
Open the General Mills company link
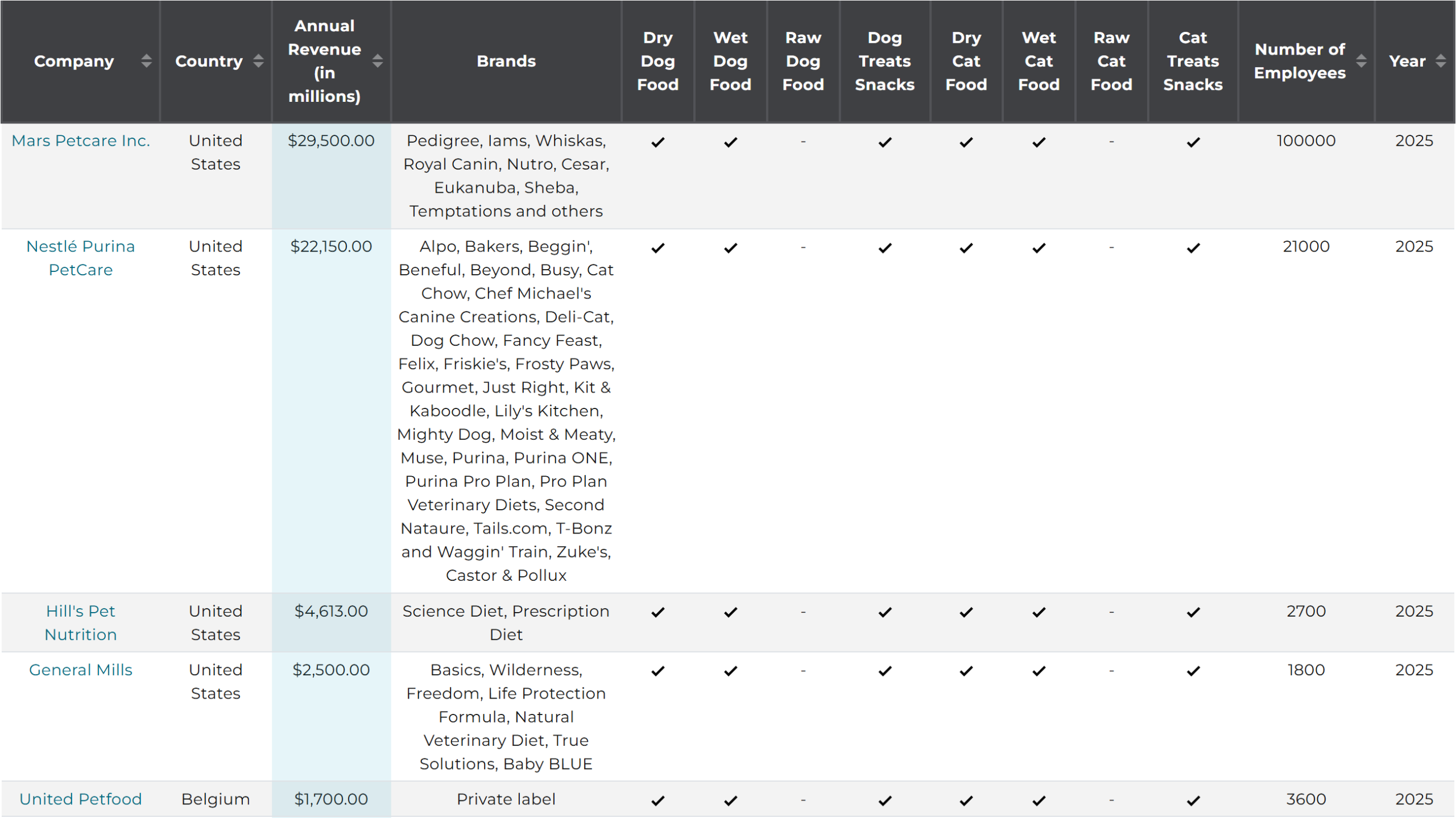point(81,670)
